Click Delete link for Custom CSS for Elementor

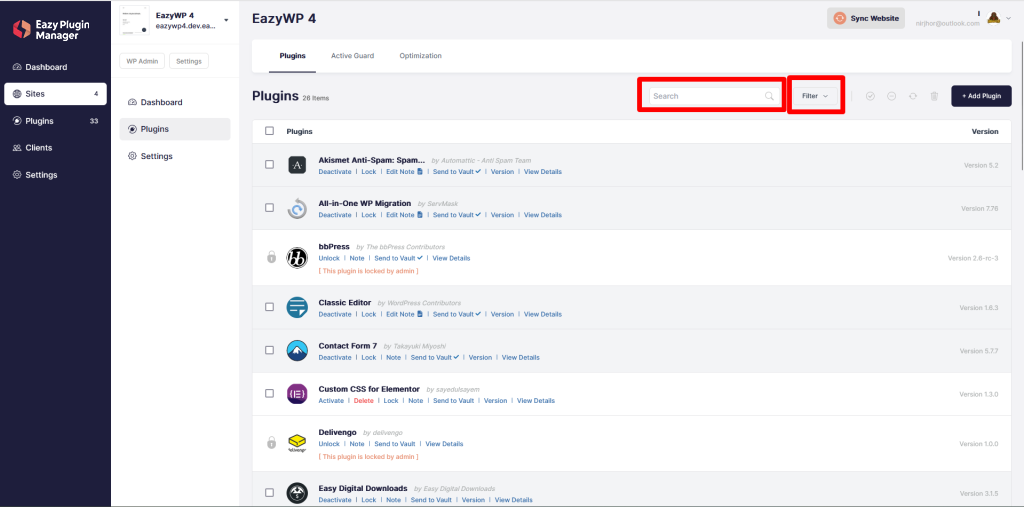[364, 401]
